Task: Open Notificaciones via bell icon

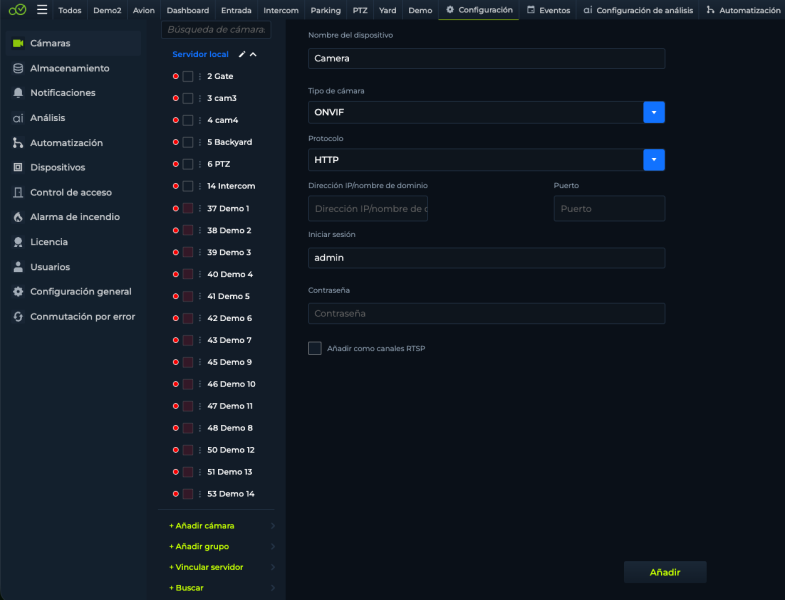Action: coord(18,93)
